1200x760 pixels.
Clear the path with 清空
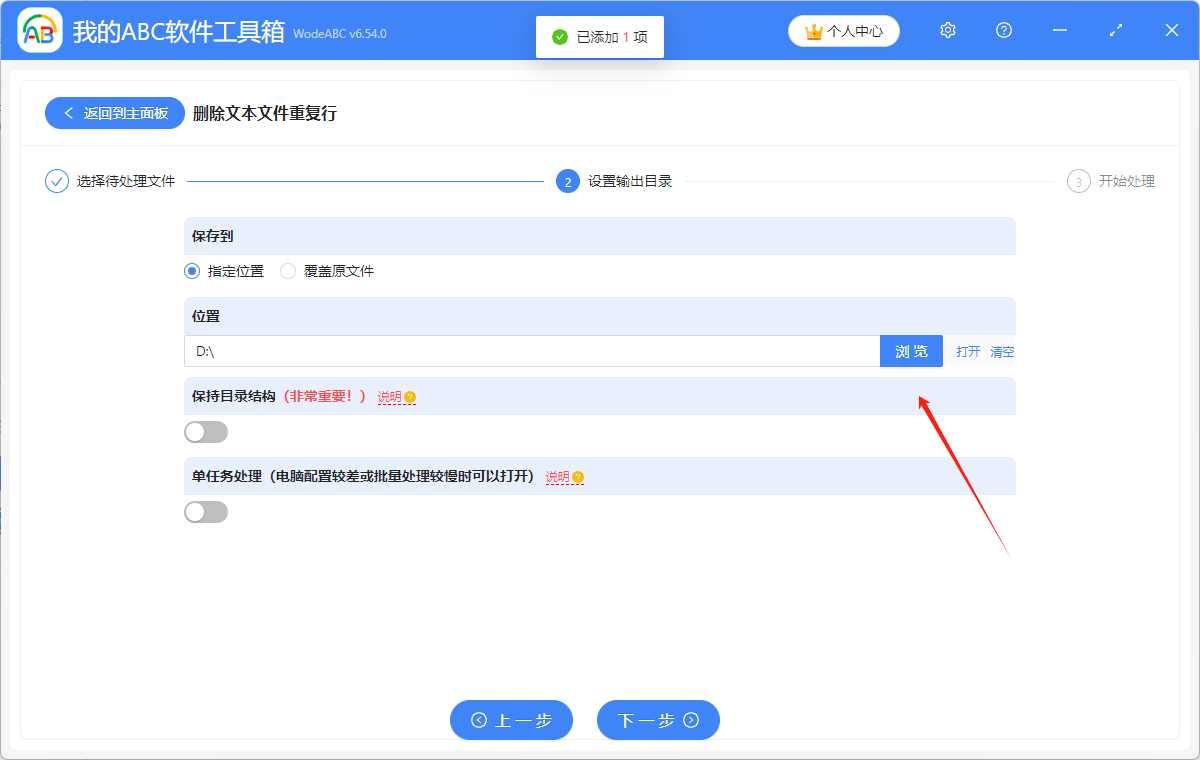[x=1002, y=351]
